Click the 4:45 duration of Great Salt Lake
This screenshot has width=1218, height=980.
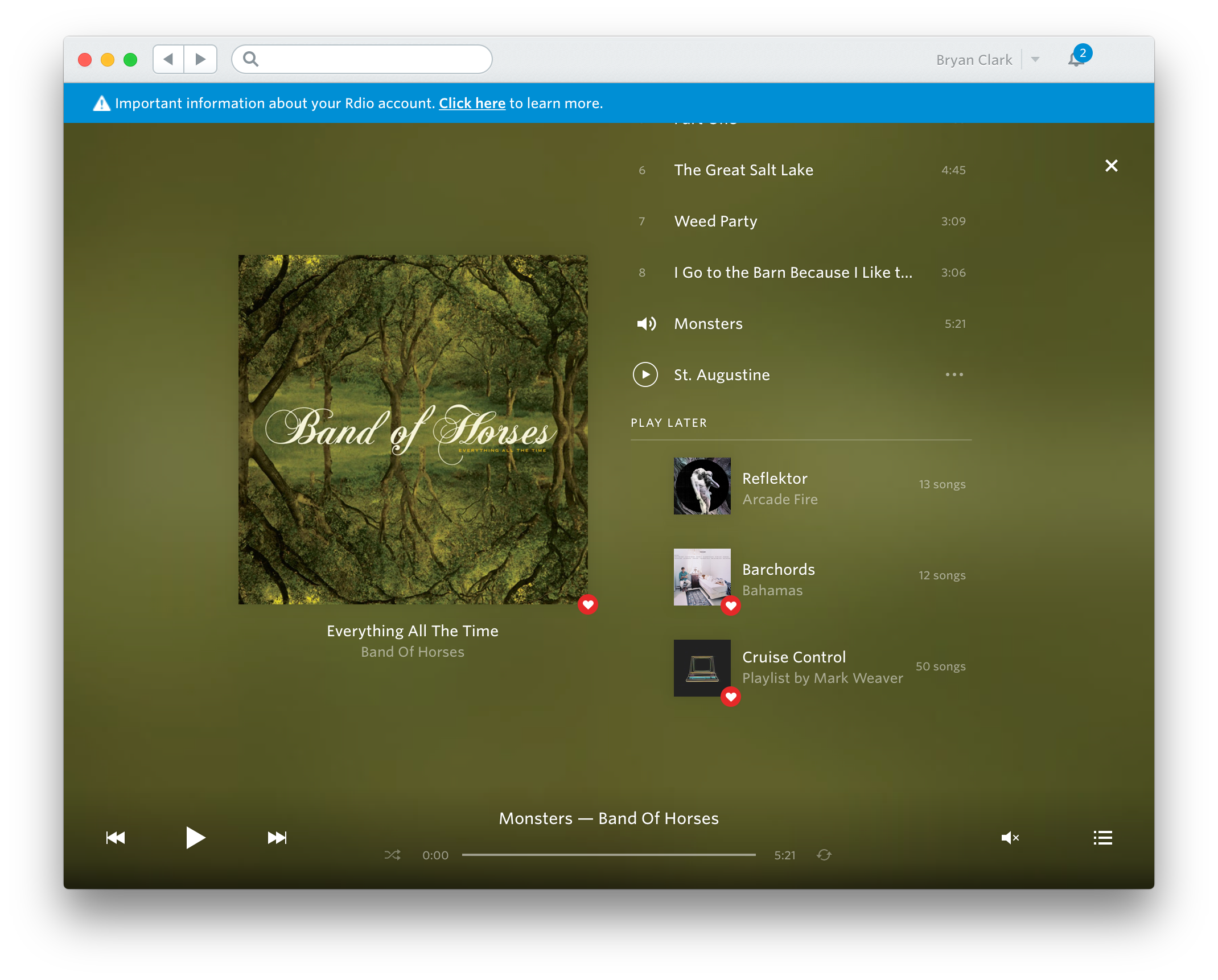click(x=953, y=170)
